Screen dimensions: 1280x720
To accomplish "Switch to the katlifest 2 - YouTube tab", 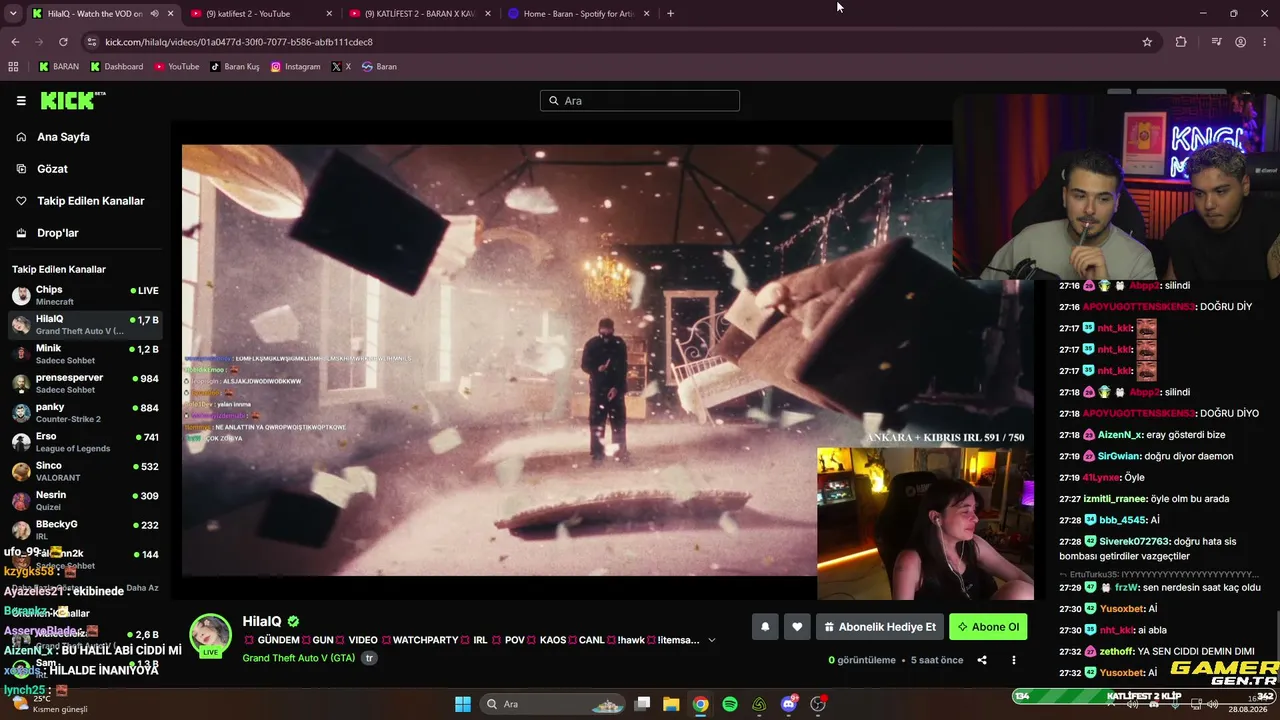I will 261,14.
